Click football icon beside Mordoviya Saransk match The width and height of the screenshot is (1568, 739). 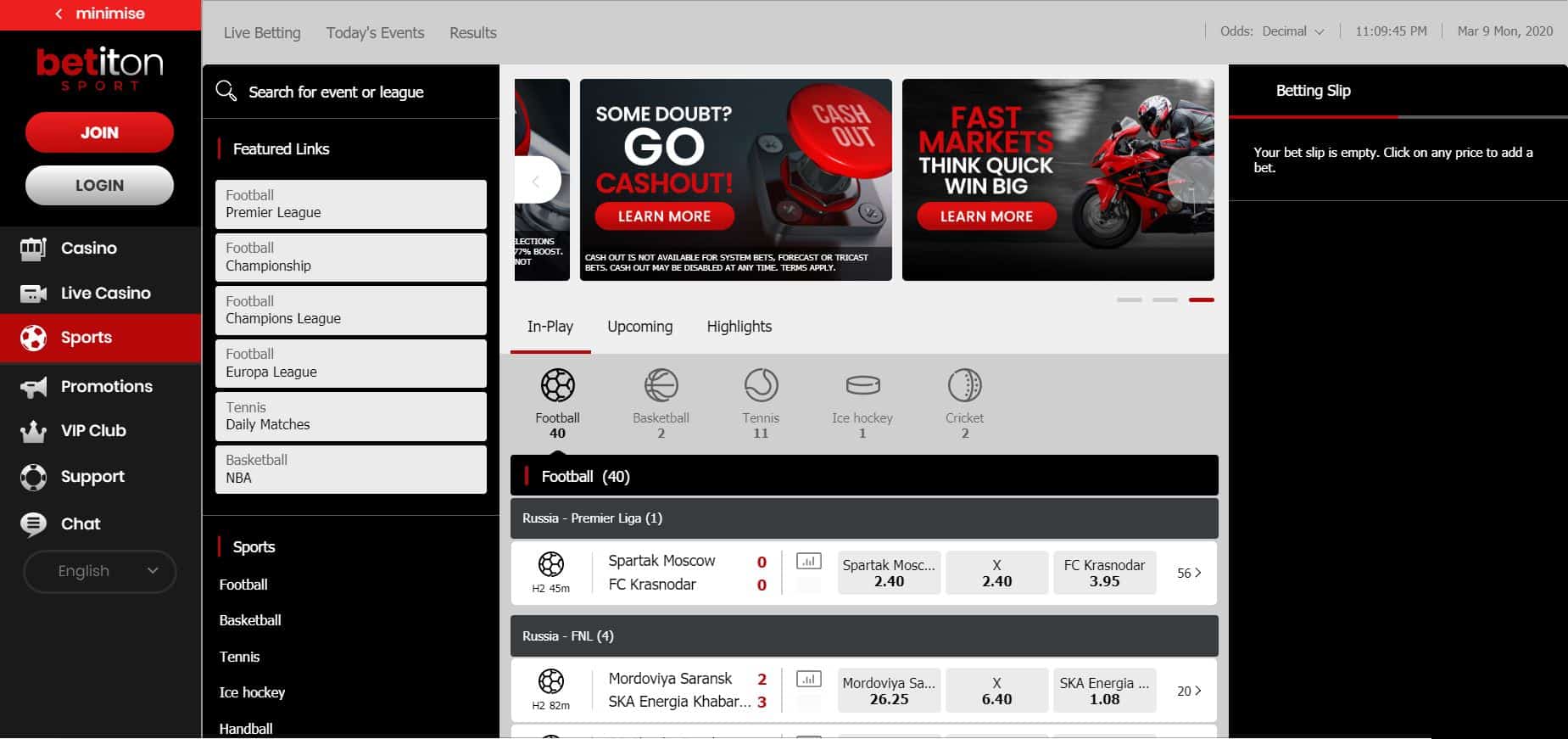point(551,681)
